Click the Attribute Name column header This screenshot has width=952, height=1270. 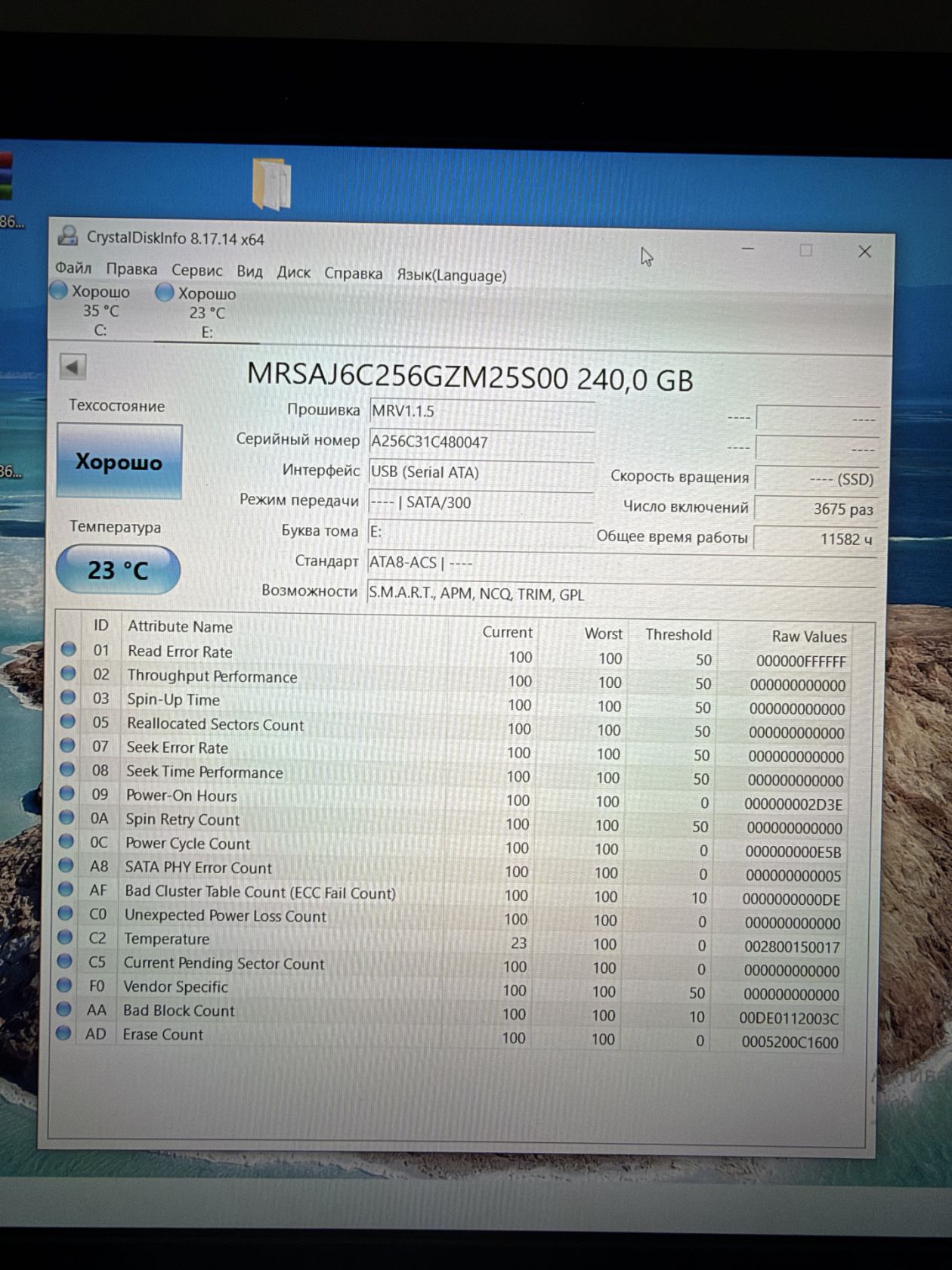point(180,627)
